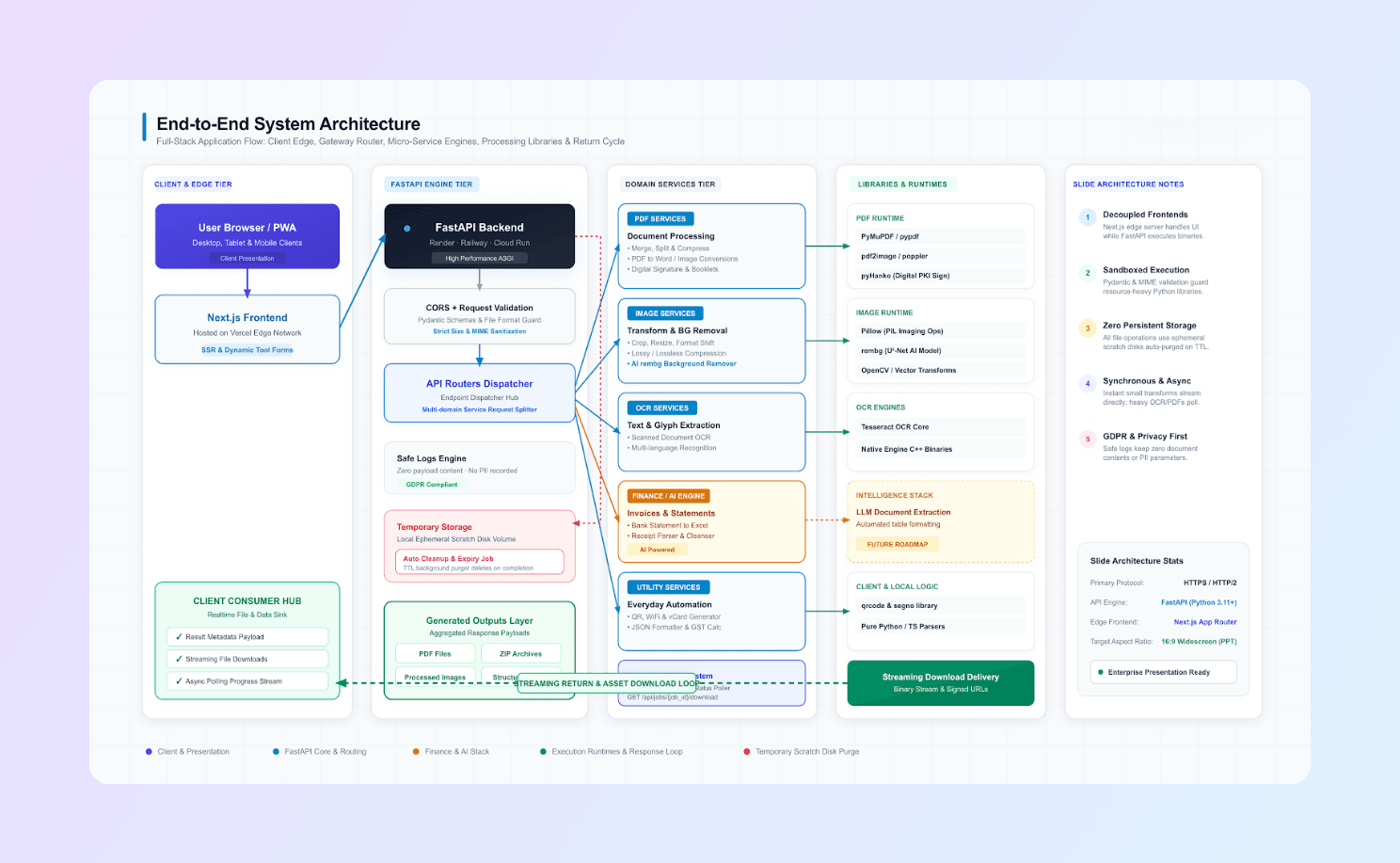
Task: Click the number 2 badge beside Sandboxed Execution
Action: coord(1088,273)
